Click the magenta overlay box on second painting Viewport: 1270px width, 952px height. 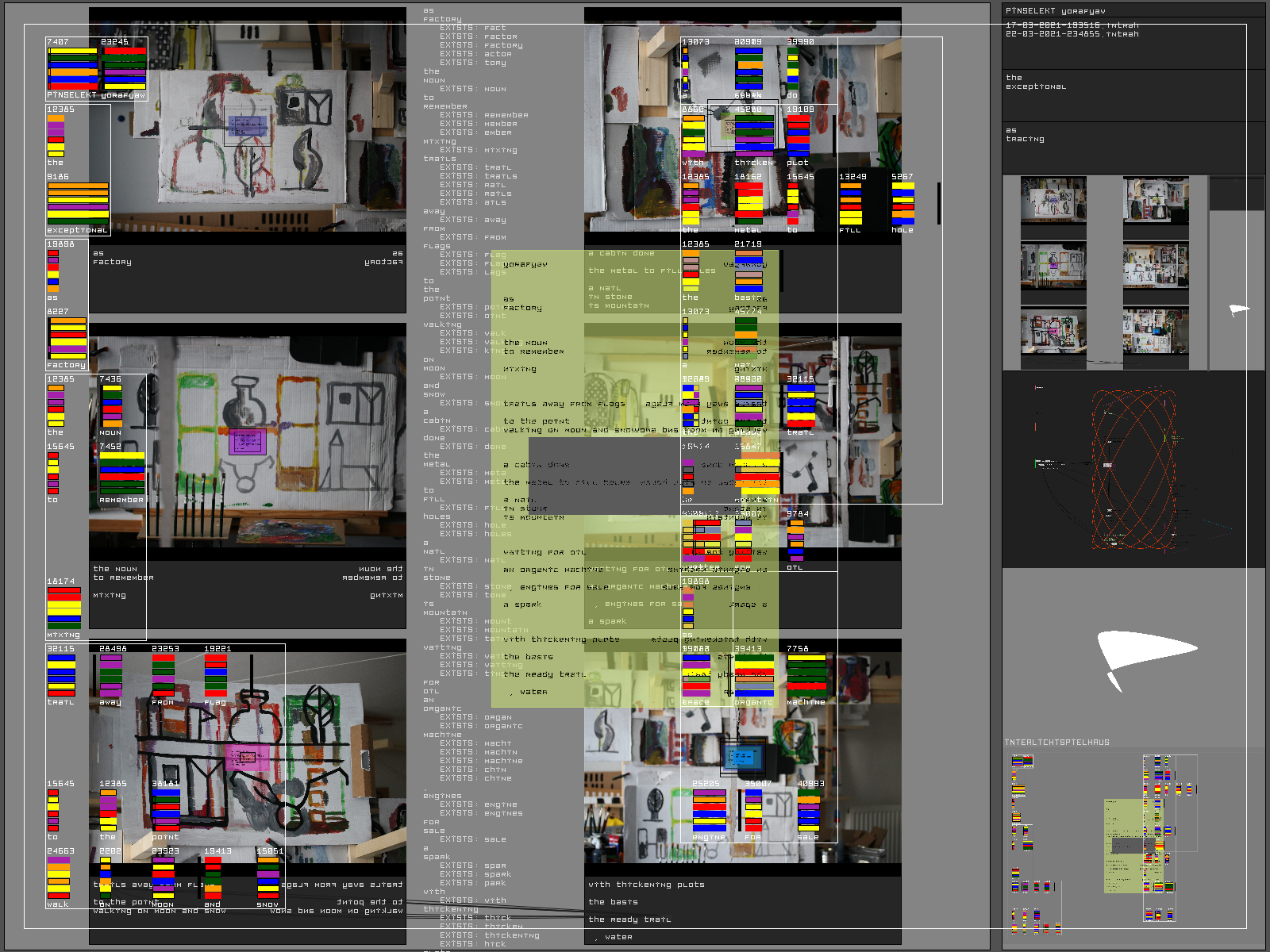pyautogui.click(x=247, y=441)
